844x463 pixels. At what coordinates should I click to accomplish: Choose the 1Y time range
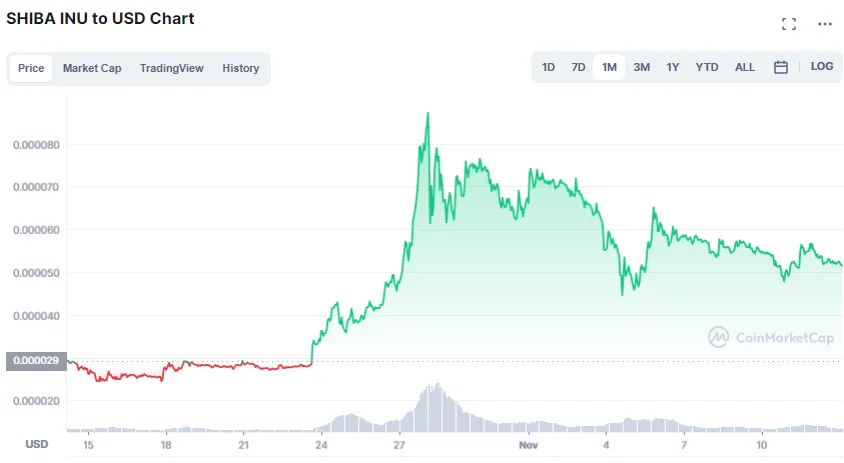pyautogui.click(x=673, y=67)
